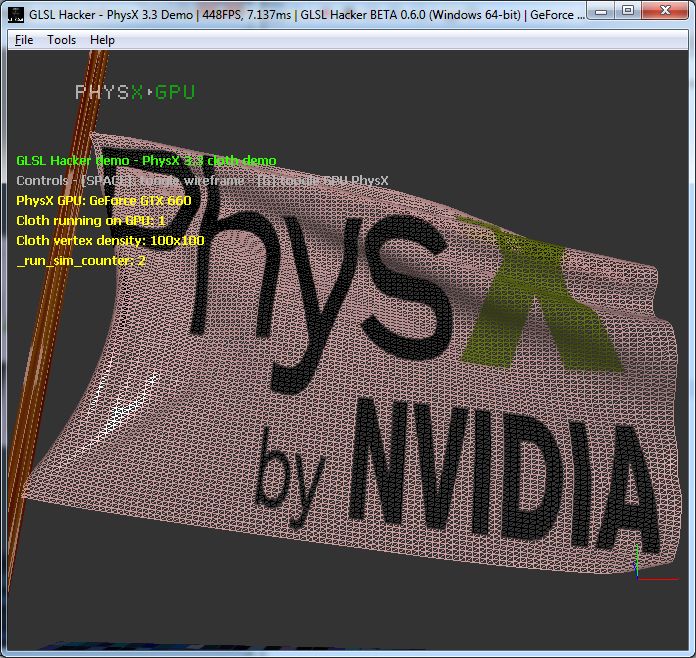This screenshot has width=696, height=658.
Task: Open the Help menu
Action: coord(103,40)
